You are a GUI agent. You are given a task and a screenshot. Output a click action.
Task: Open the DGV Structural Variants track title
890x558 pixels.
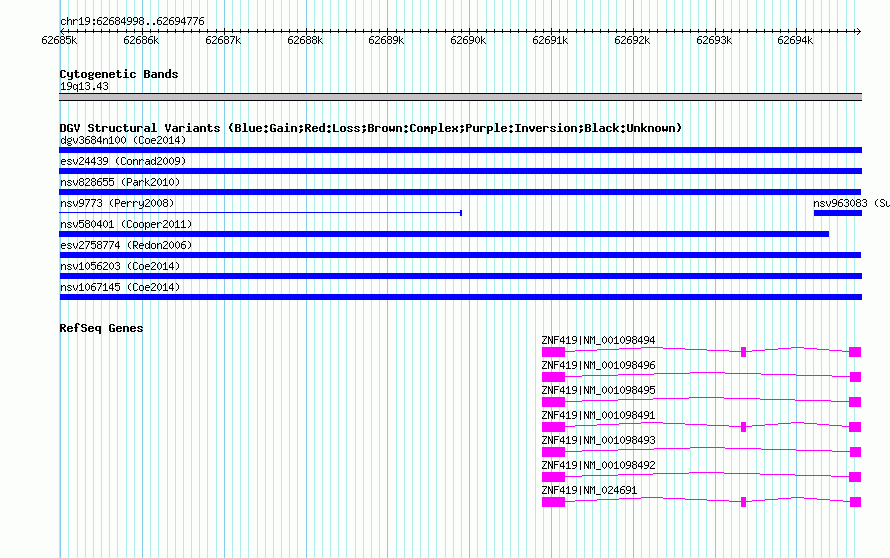[x=371, y=128]
